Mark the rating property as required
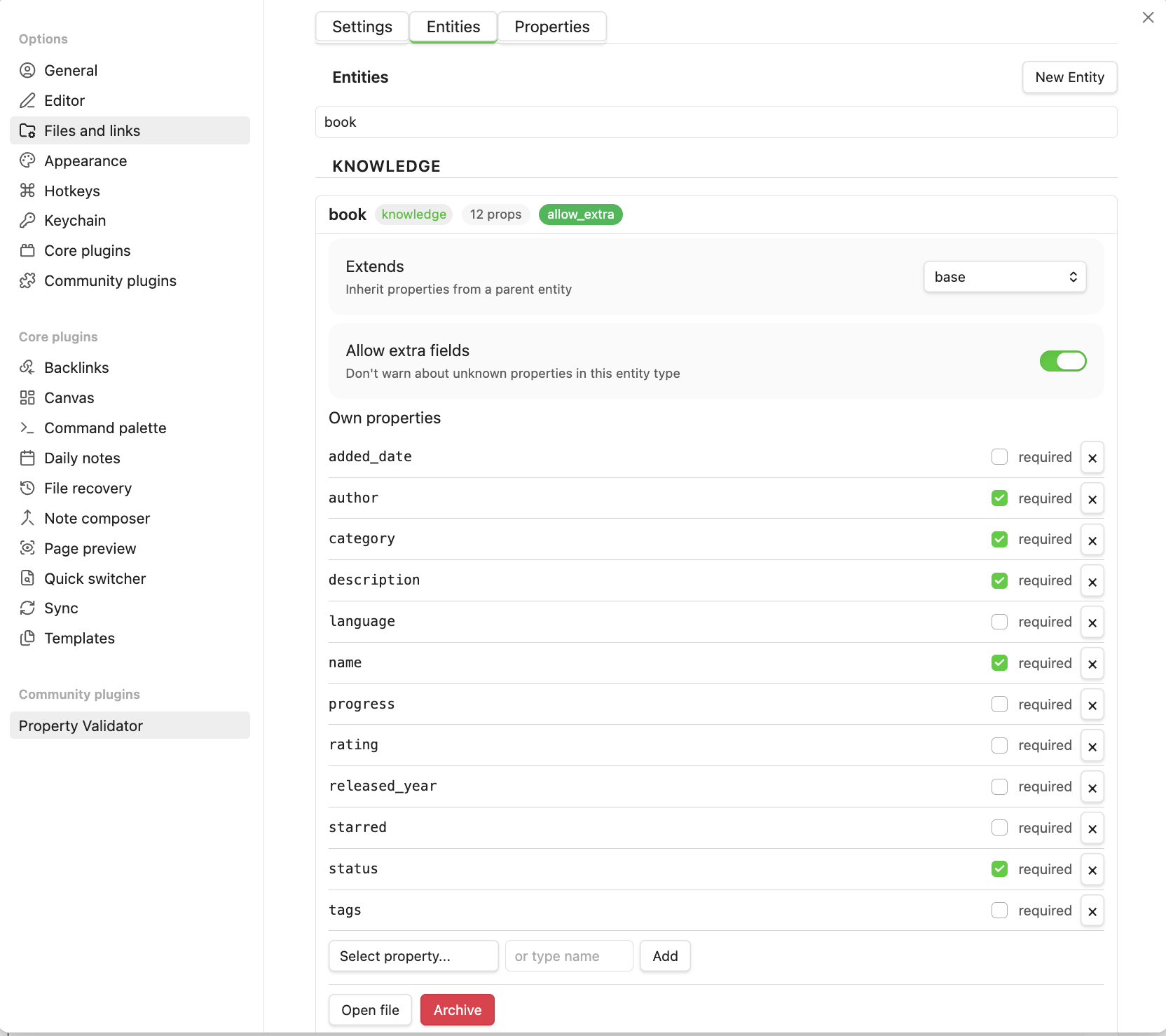The width and height of the screenshot is (1166, 1036). point(999,745)
